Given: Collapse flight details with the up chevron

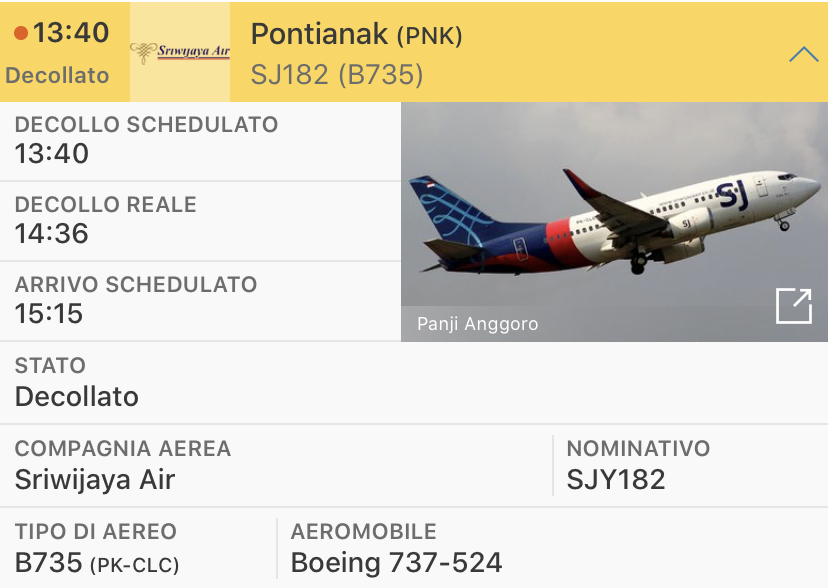Looking at the screenshot, I should pyautogui.click(x=803, y=55).
